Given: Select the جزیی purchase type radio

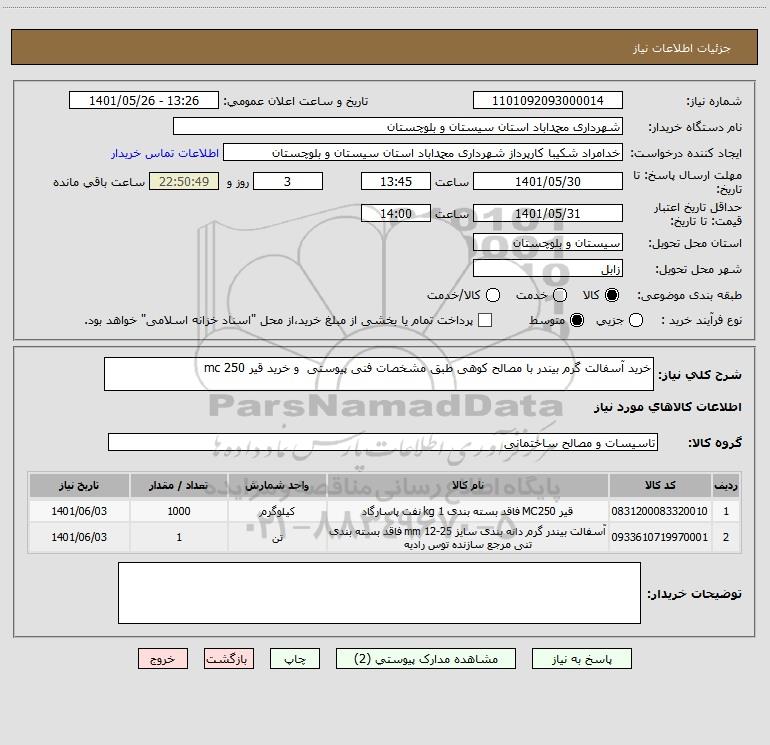Looking at the screenshot, I should pos(636,320).
